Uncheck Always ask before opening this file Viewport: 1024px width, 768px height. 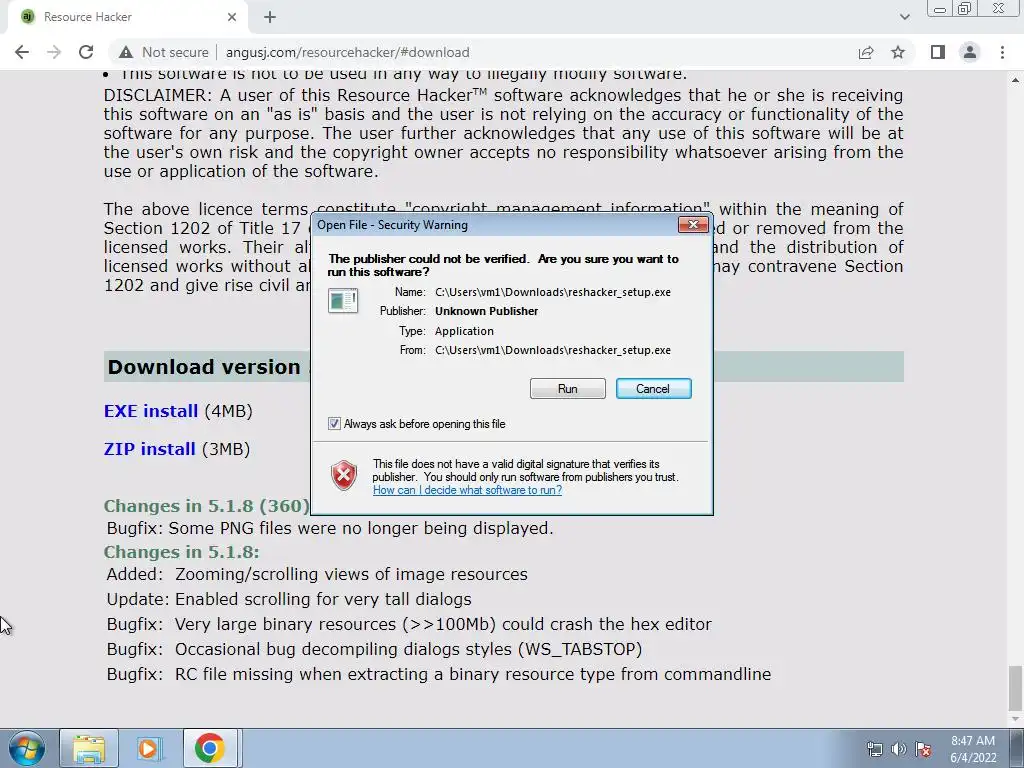[x=334, y=424]
